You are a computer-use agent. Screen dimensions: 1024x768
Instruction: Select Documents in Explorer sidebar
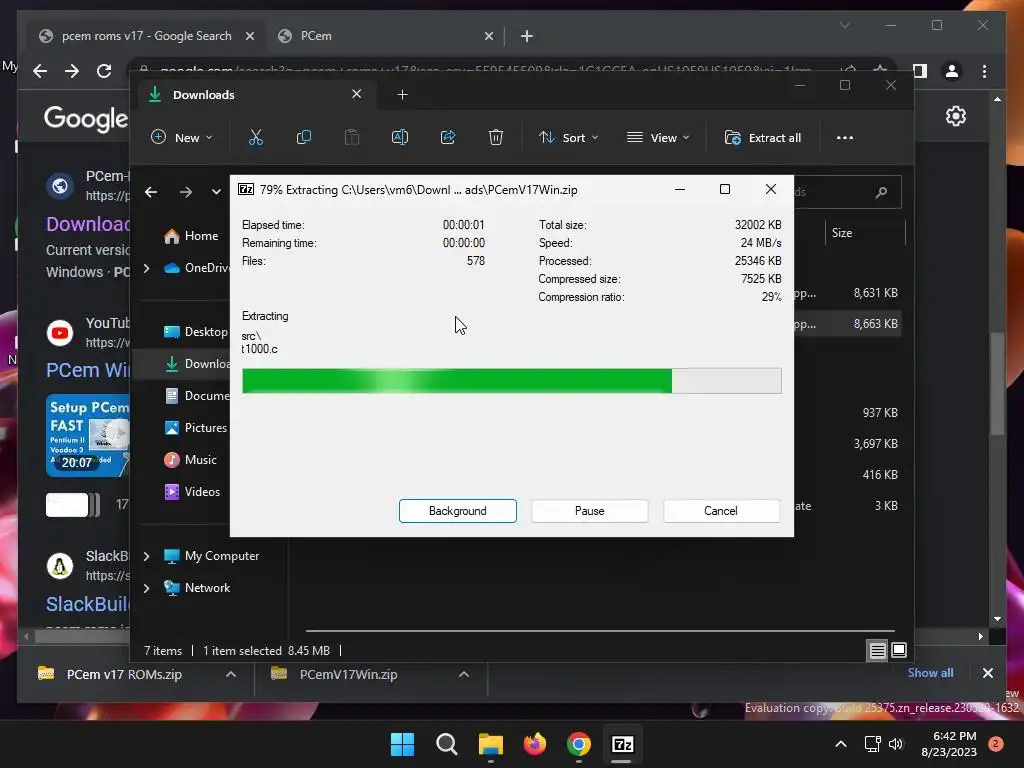pos(196,396)
